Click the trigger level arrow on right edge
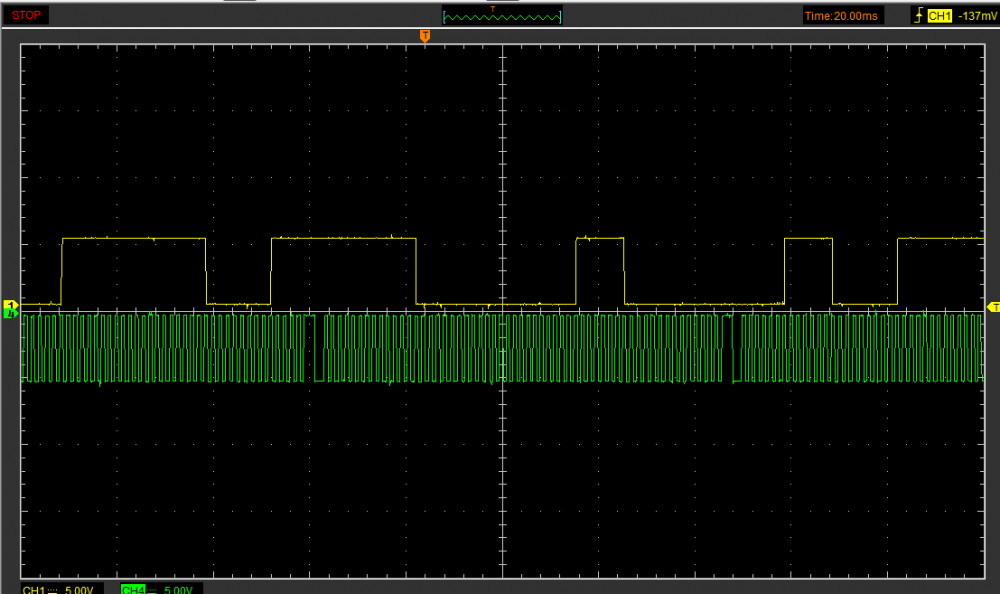 [992, 306]
